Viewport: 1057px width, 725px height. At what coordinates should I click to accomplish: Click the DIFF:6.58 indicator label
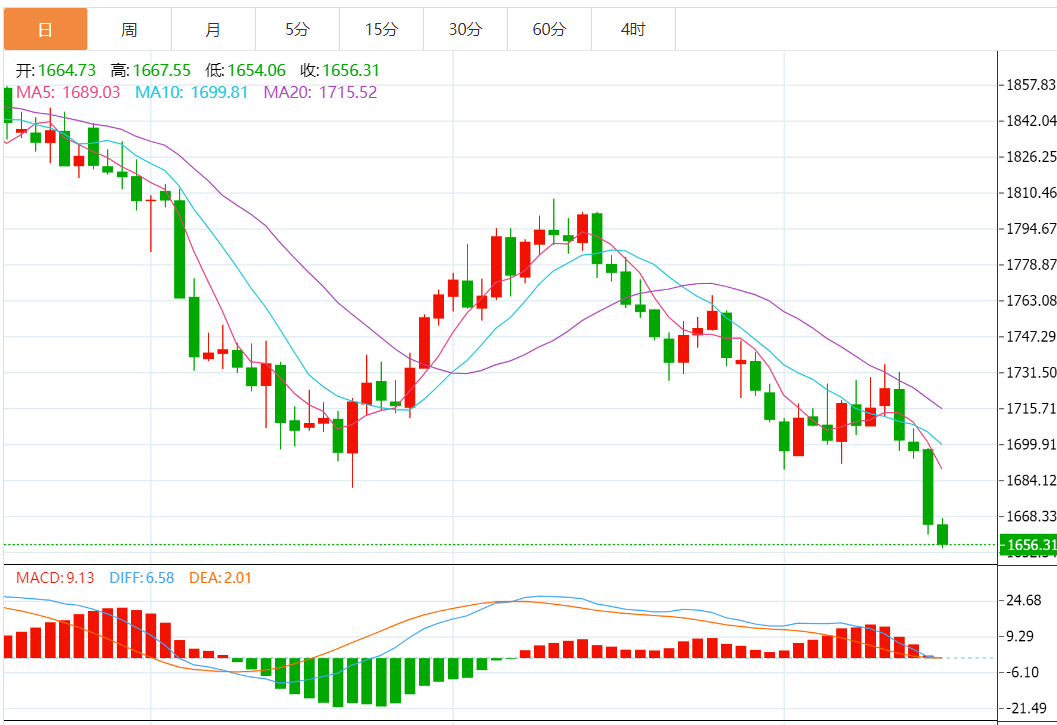142,578
